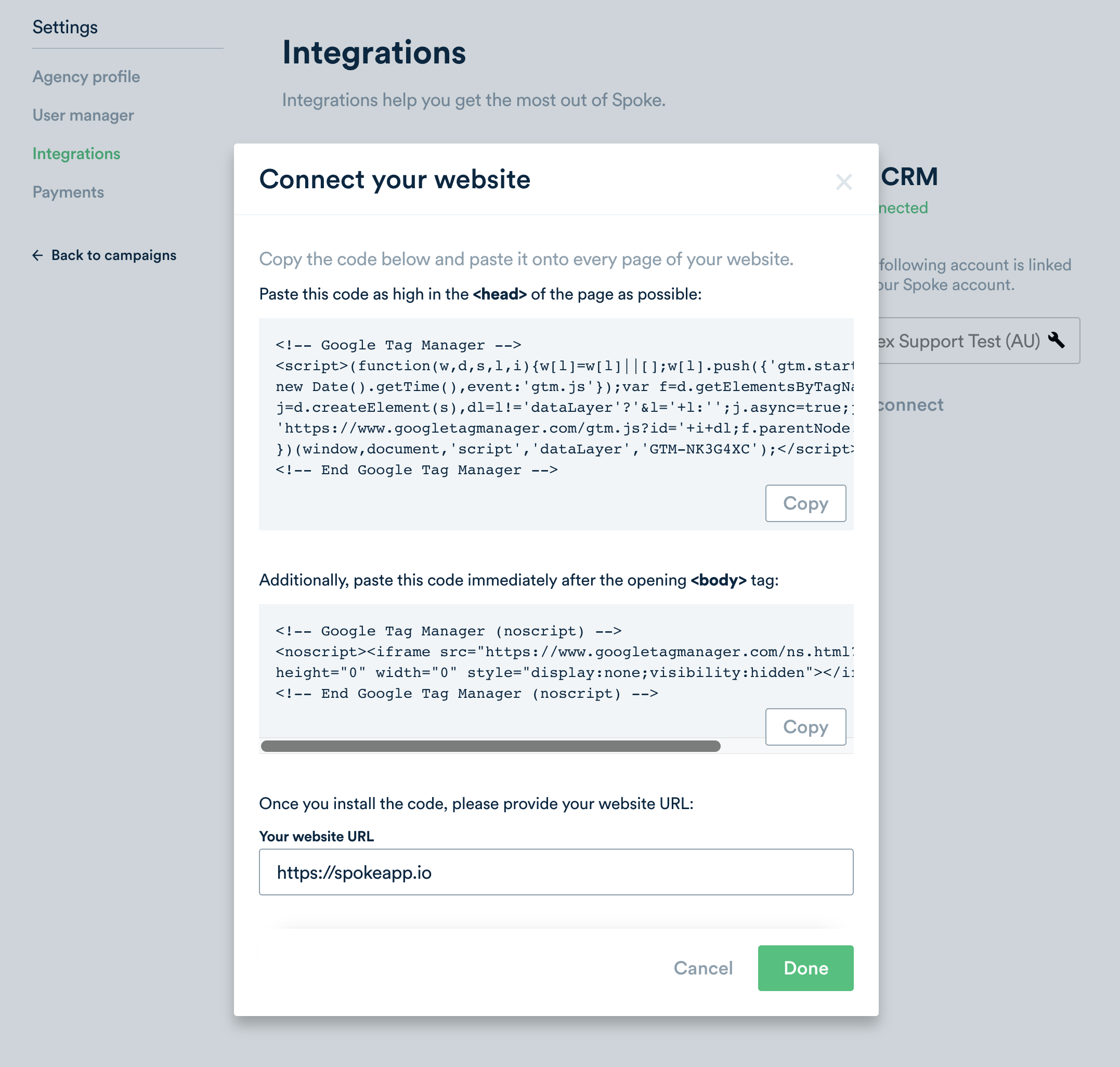Click the horizontal scrollbar under noscript code
This screenshot has height=1067, width=1120.
[490, 746]
